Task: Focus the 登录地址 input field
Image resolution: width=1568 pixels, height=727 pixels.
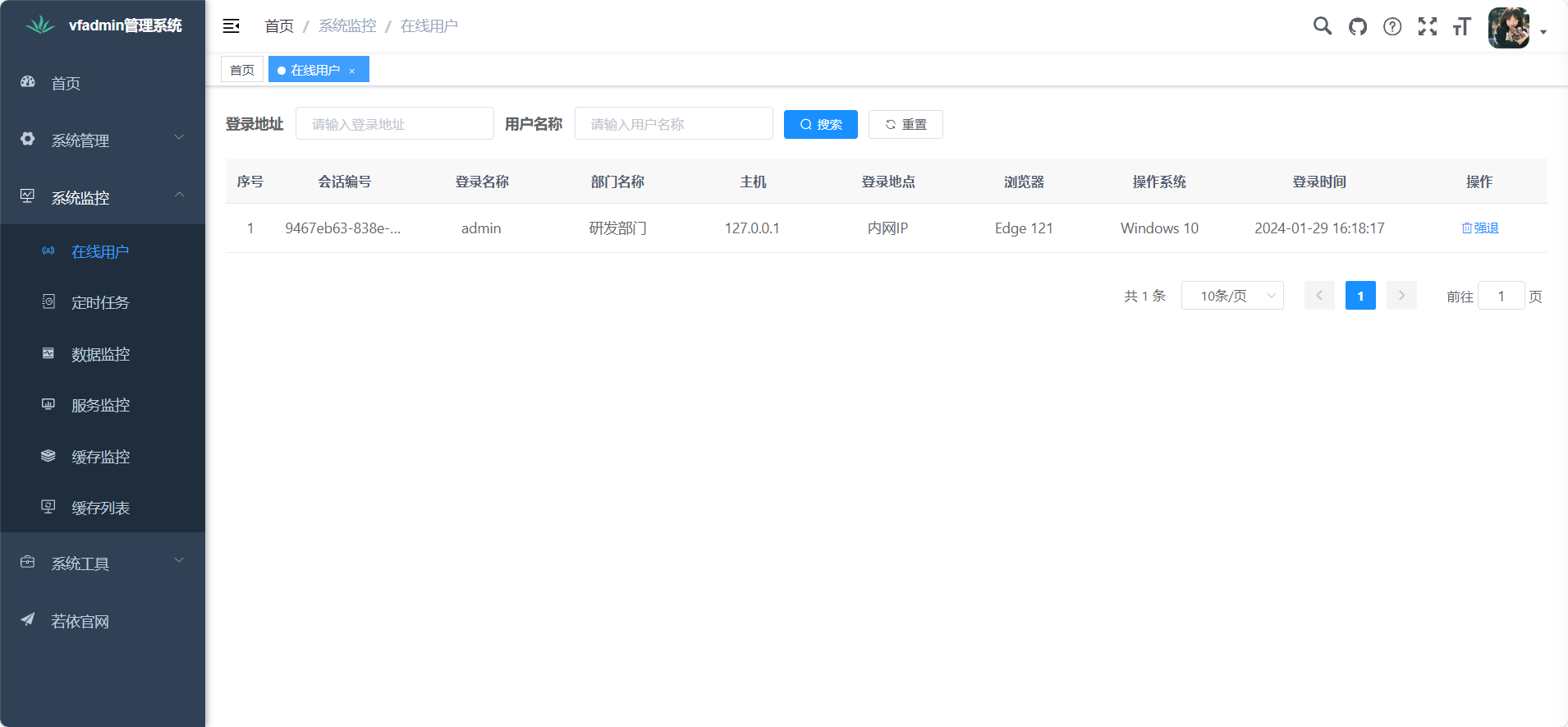Action: pyautogui.click(x=394, y=124)
